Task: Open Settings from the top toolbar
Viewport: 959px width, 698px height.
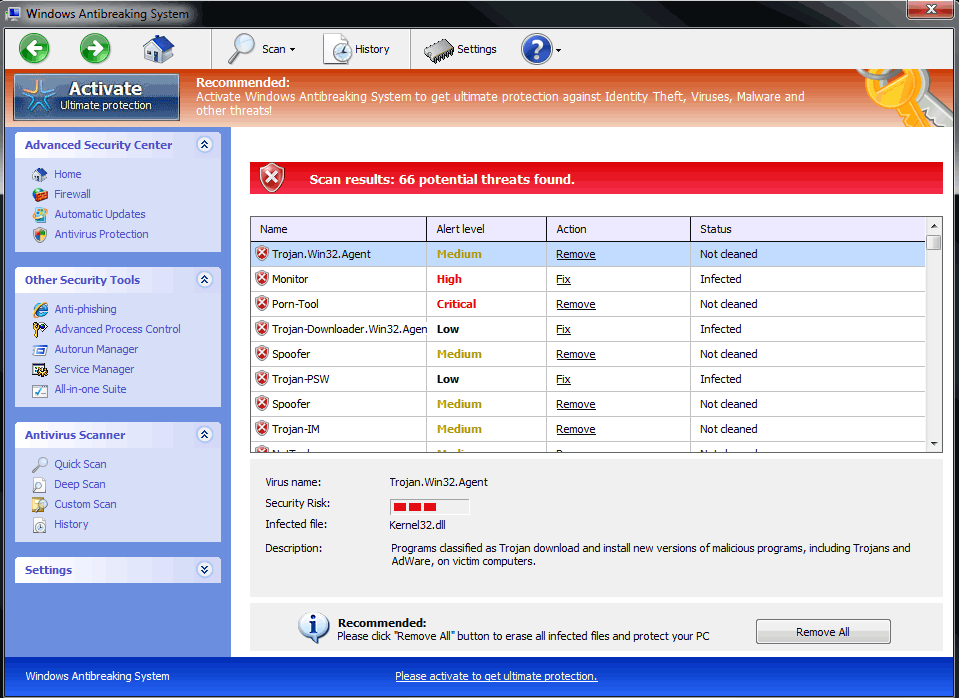Action: pos(461,49)
